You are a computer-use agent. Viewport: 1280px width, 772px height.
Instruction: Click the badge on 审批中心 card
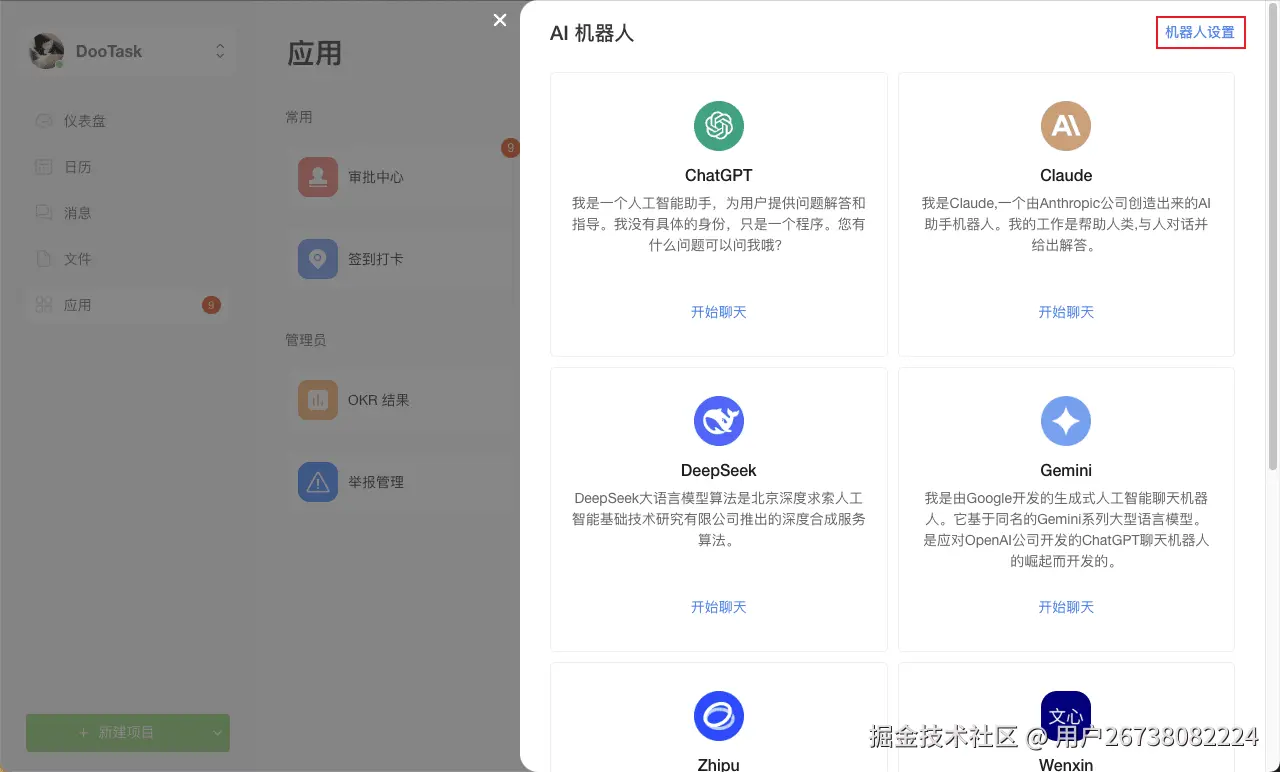coord(510,149)
